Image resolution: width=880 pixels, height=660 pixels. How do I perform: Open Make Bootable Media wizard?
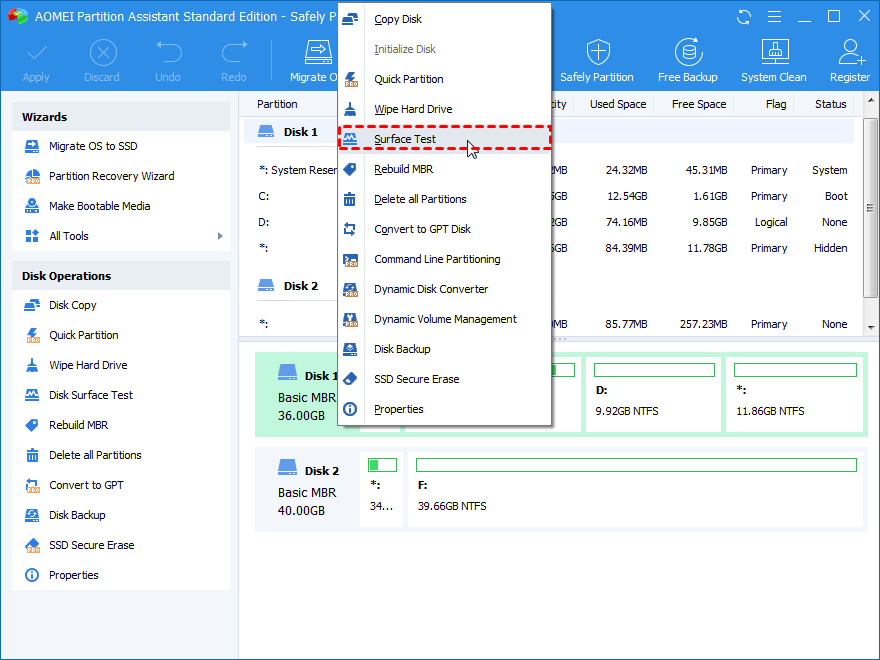tap(99, 206)
